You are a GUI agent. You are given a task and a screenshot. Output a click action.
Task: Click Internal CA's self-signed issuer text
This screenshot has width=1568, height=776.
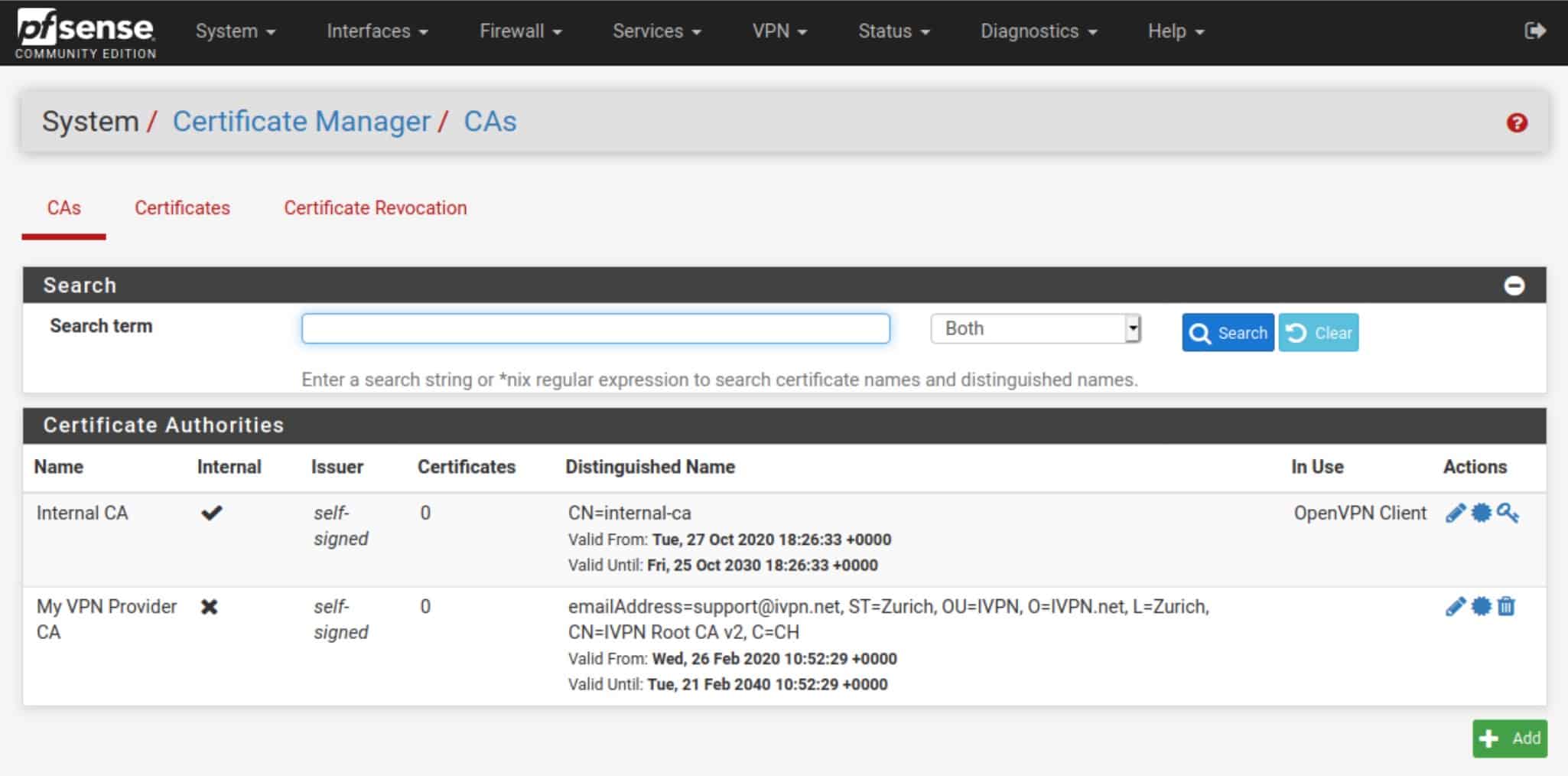point(340,526)
